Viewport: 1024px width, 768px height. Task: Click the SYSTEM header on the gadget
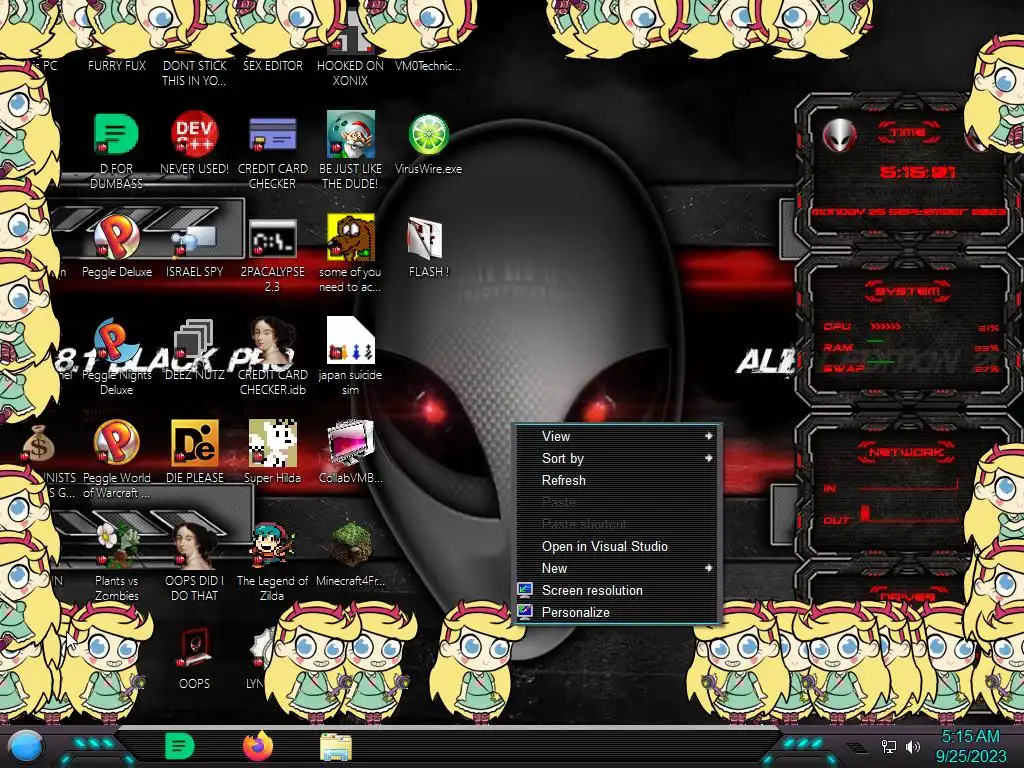pyautogui.click(x=908, y=291)
